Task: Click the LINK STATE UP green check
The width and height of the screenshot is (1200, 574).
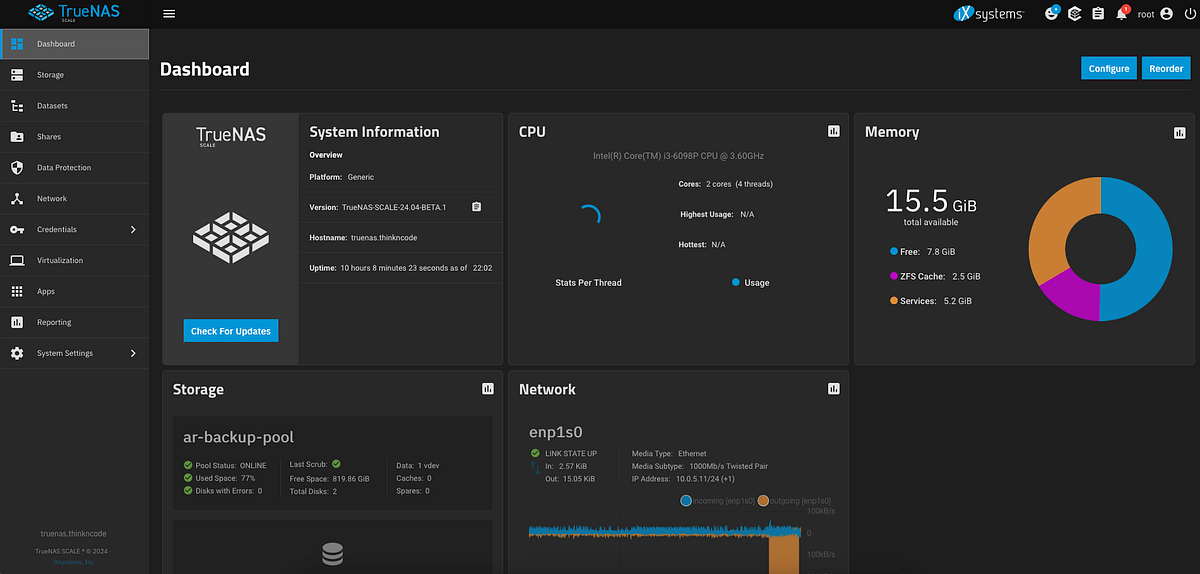Action: coord(535,454)
